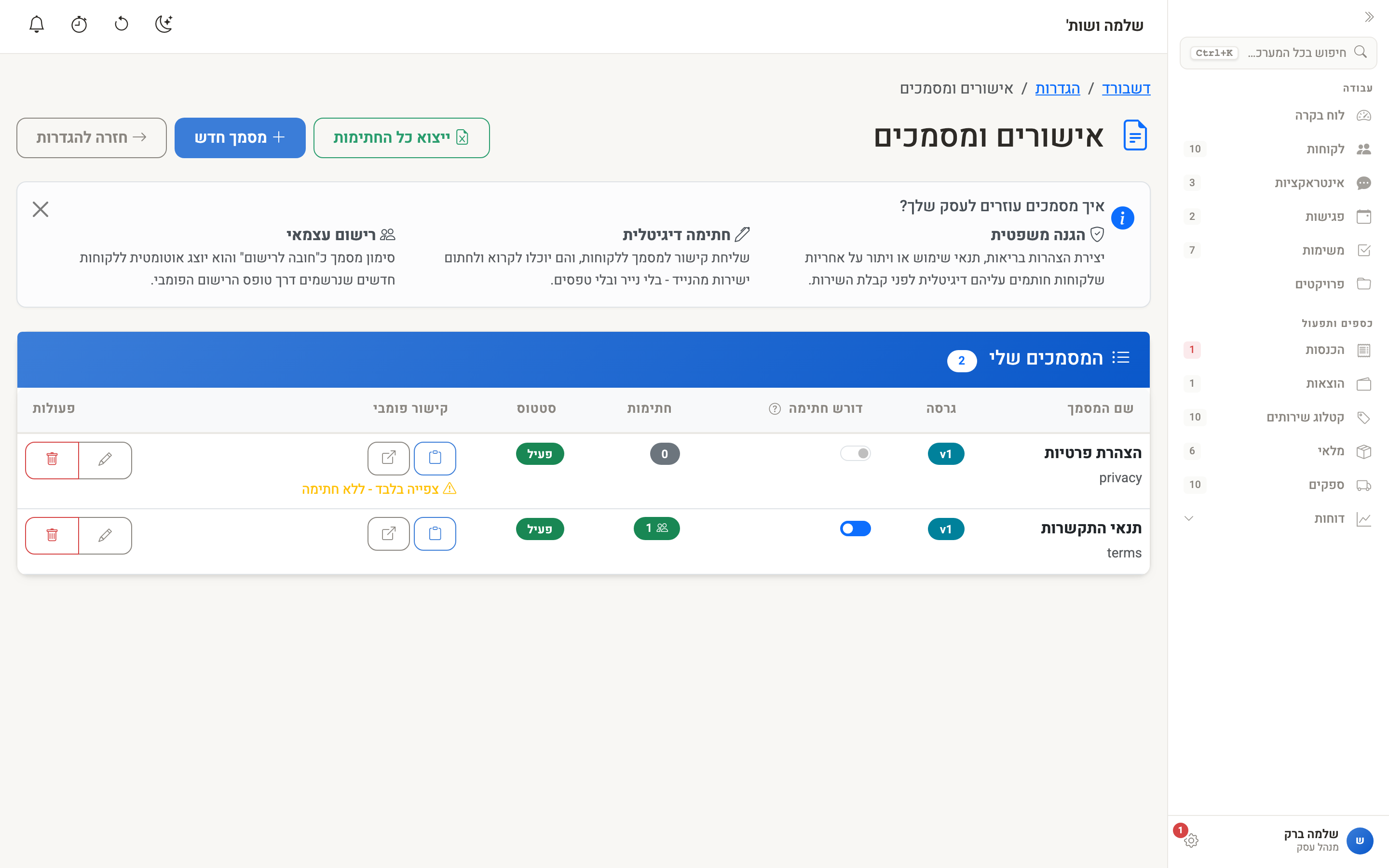Image resolution: width=1389 pixels, height=868 pixels.
Task: Click the refresh arrow icon
Action: pyautogui.click(x=122, y=24)
